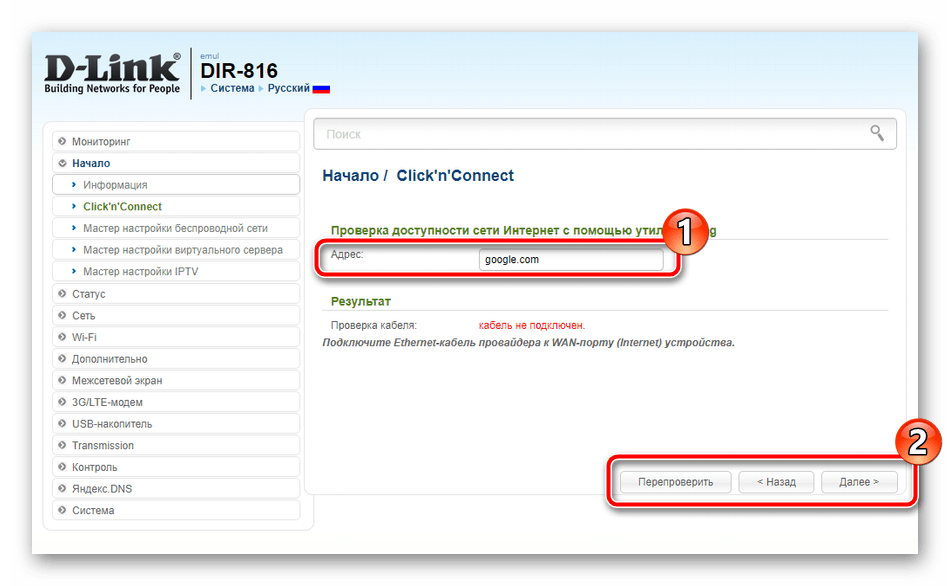The image size is (950, 586).
Task: Select Мастер настройки беспроводной сети
Action: click(x=176, y=228)
